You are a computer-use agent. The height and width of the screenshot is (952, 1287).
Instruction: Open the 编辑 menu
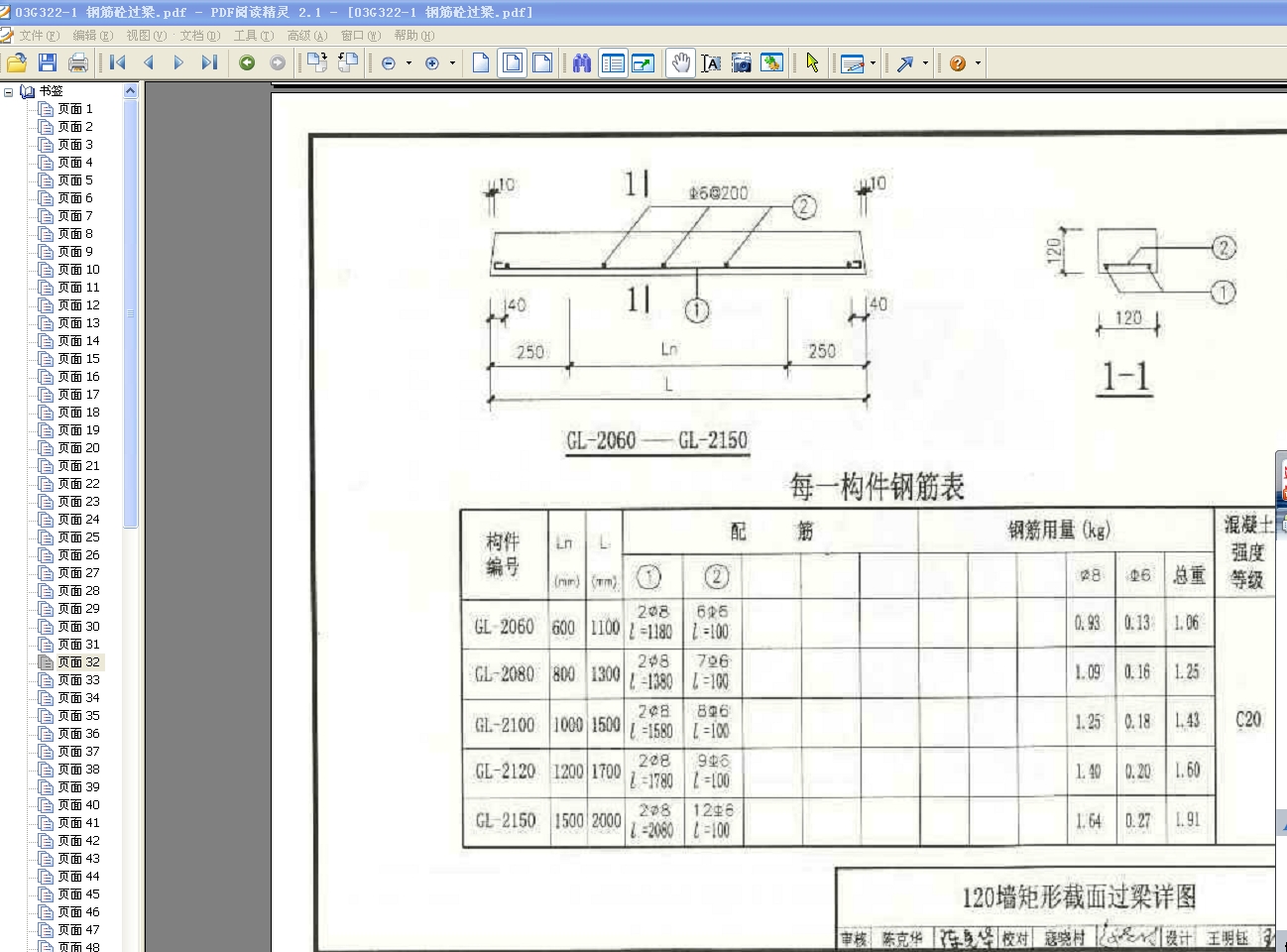point(92,36)
